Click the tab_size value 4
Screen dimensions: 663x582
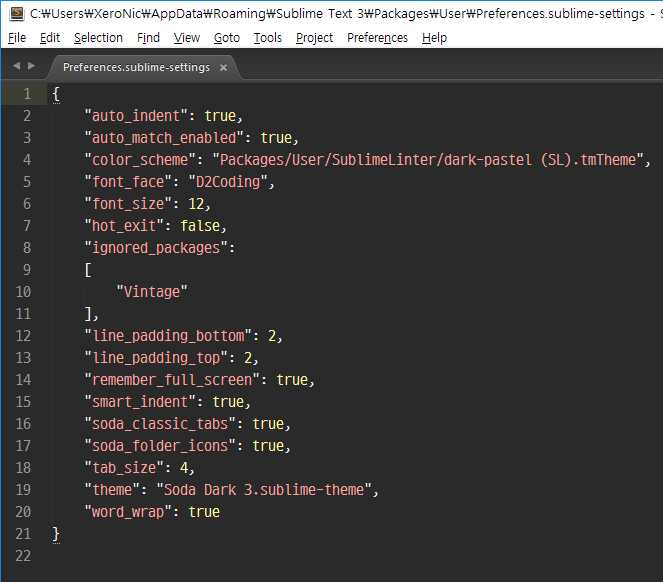click(184, 468)
